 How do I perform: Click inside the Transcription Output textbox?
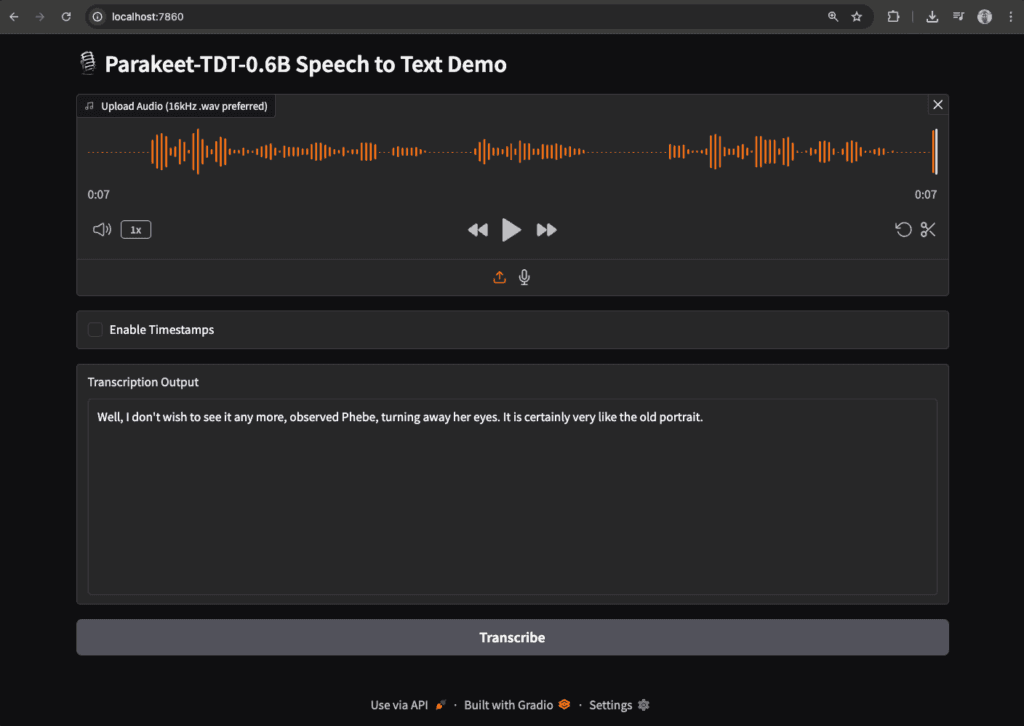point(513,496)
